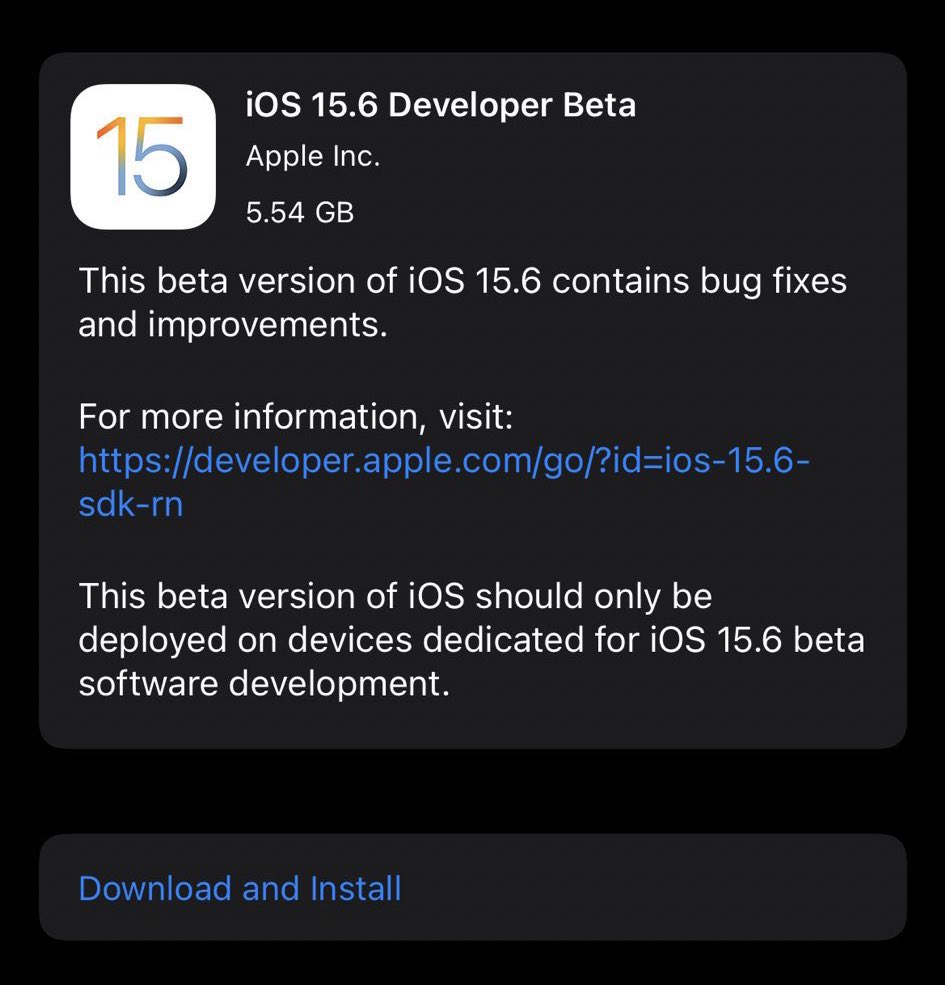945x985 pixels.
Task: Click the 'Apple Inc.' publisher label
Action: coord(313,156)
